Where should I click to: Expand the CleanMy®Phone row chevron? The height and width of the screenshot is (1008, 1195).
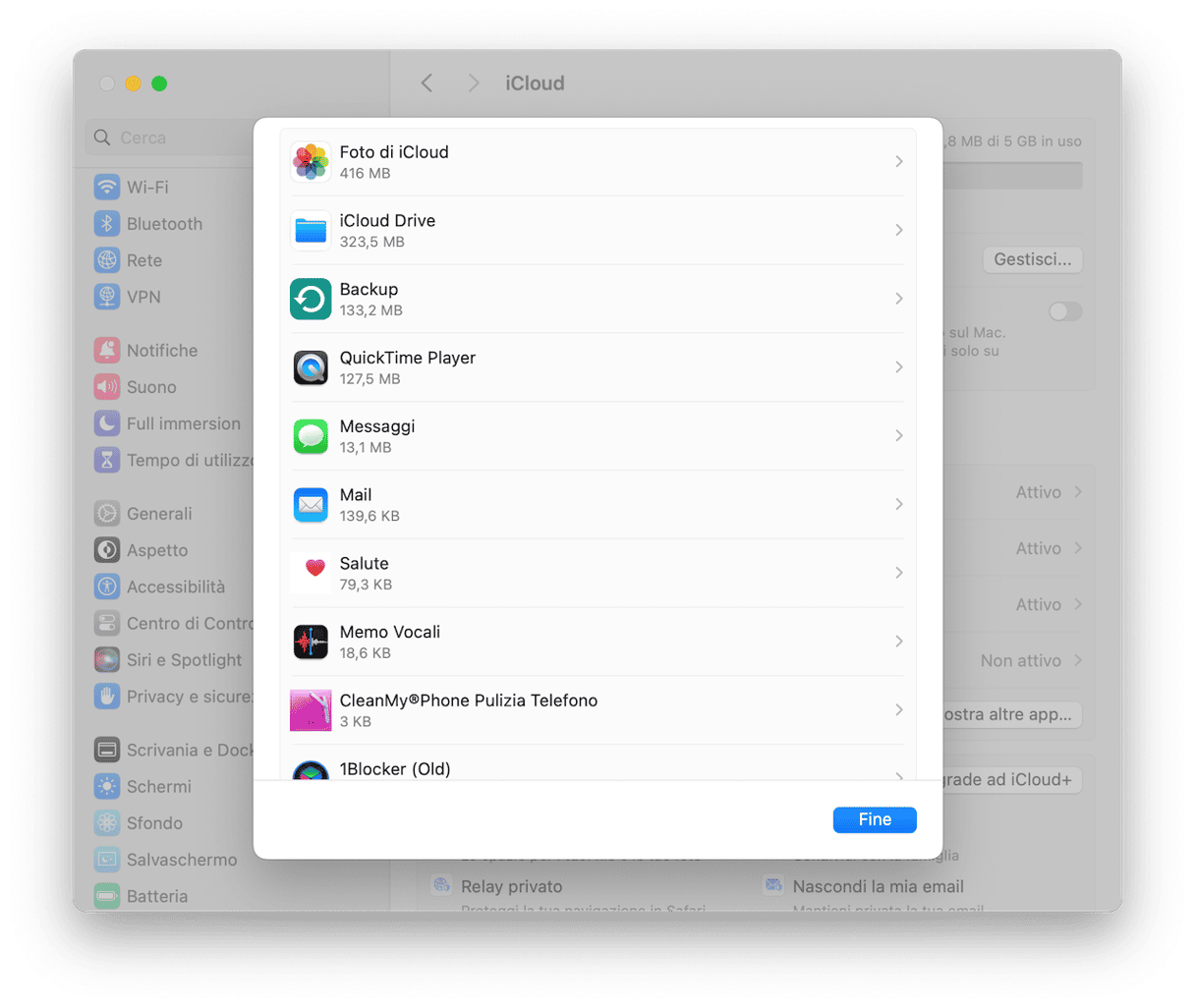point(898,709)
